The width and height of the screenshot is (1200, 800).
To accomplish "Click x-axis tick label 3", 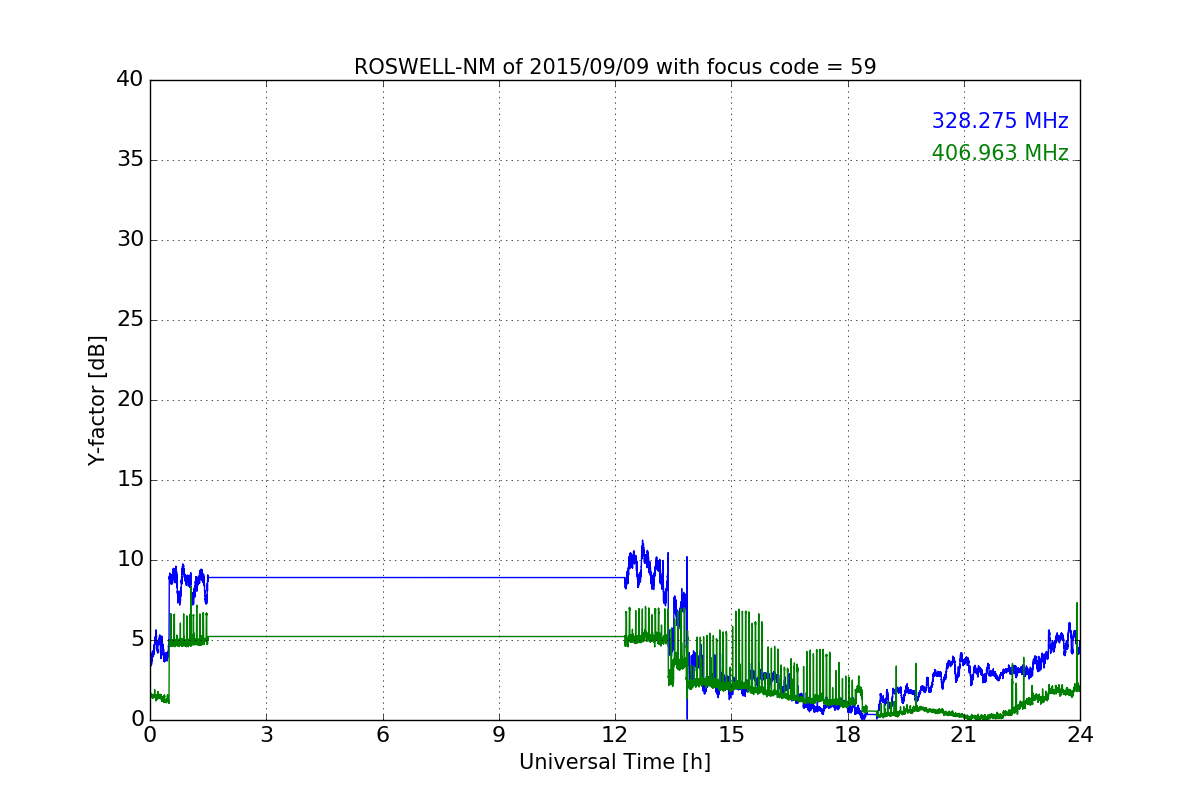I will [266, 734].
